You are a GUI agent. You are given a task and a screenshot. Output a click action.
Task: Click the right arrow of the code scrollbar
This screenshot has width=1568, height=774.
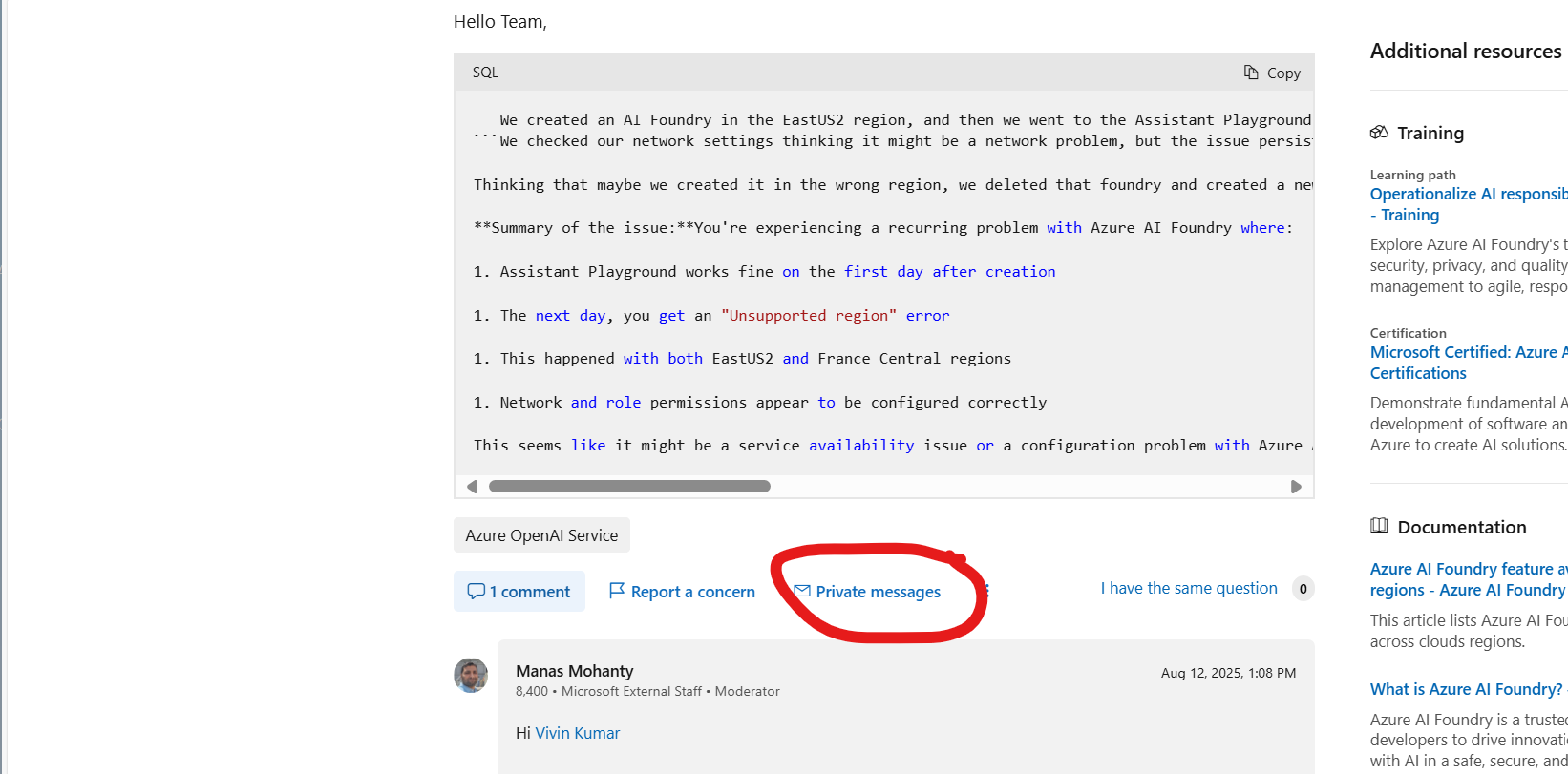[x=1296, y=486]
